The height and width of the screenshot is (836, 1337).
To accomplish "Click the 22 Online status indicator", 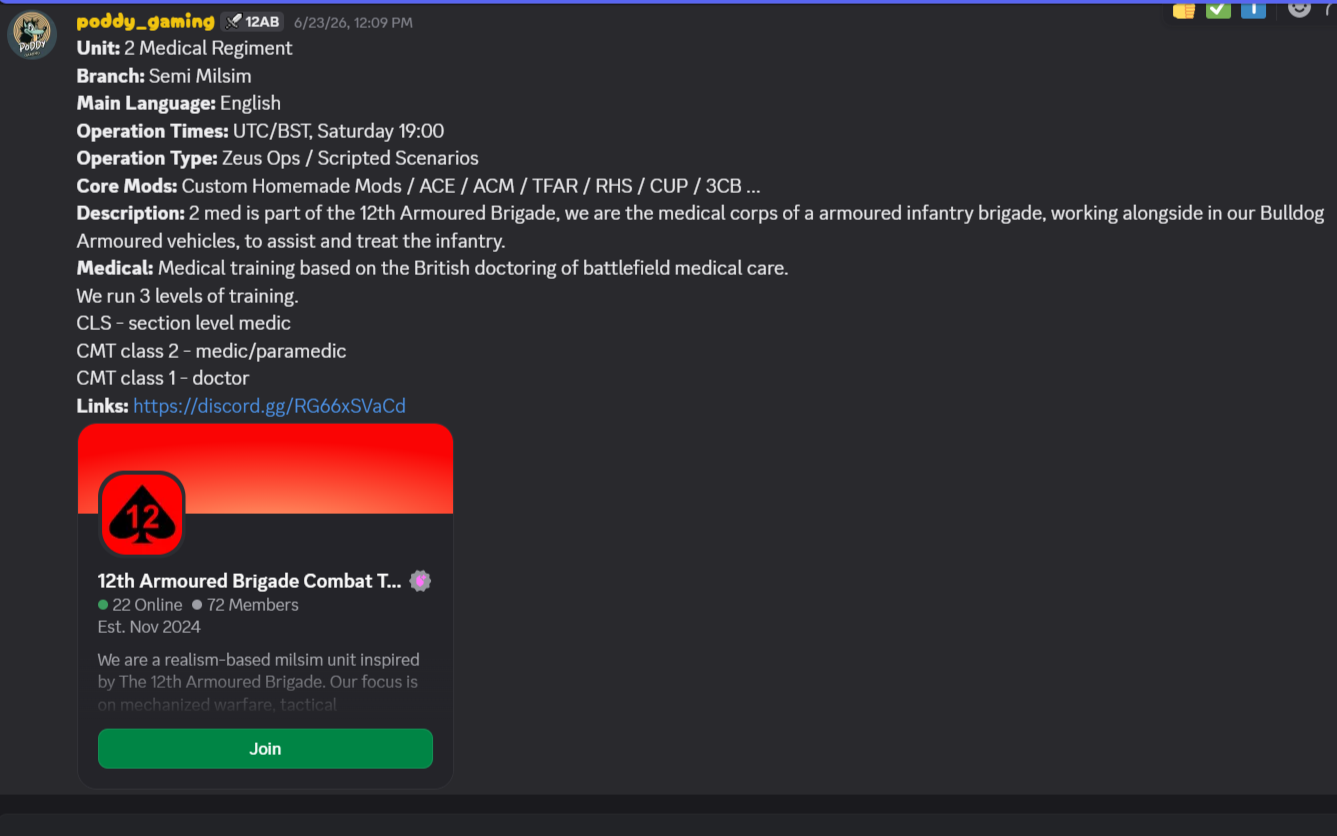I will (x=140, y=605).
